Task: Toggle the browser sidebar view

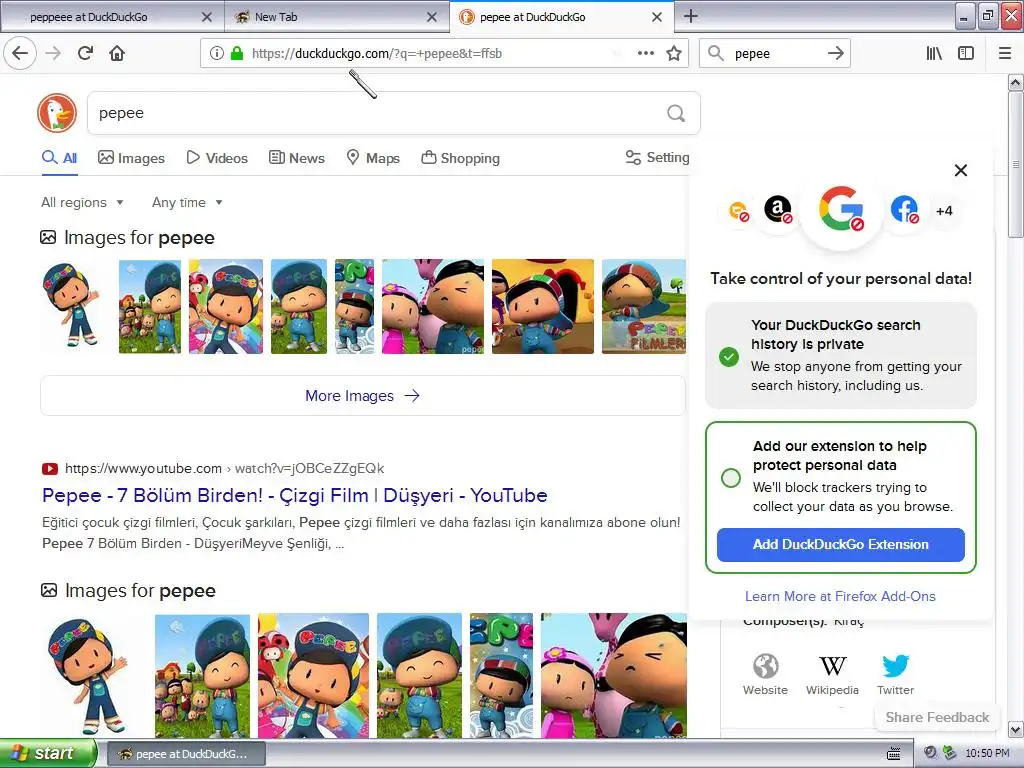Action: [965, 53]
